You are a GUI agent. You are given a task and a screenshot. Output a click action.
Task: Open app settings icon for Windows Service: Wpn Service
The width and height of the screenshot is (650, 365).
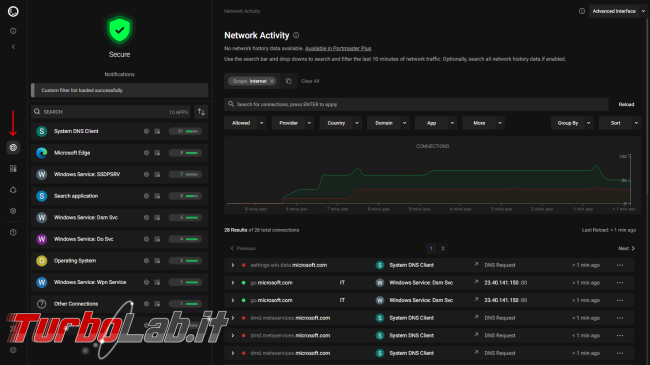pos(157,282)
